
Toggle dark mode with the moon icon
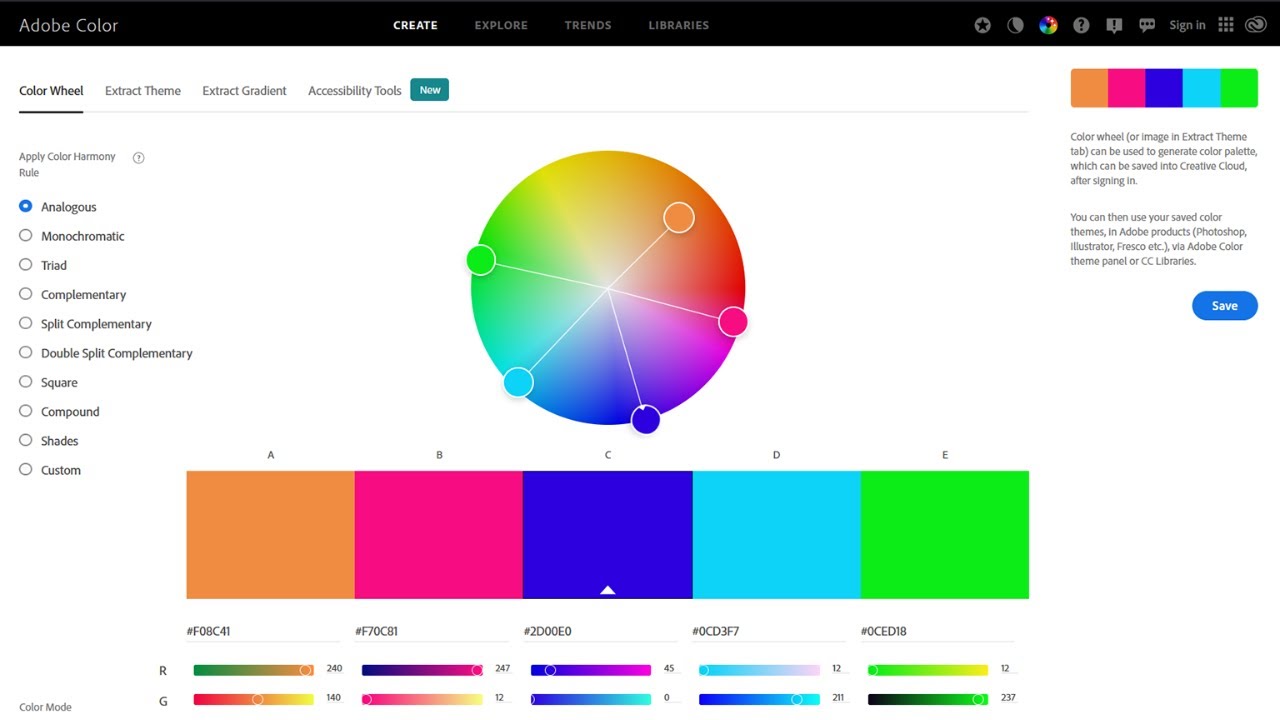click(1015, 25)
